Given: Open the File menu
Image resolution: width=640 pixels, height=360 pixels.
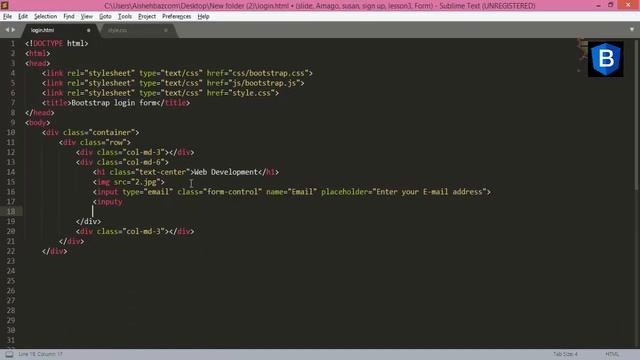Looking at the screenshot, I should pos(7,16).
